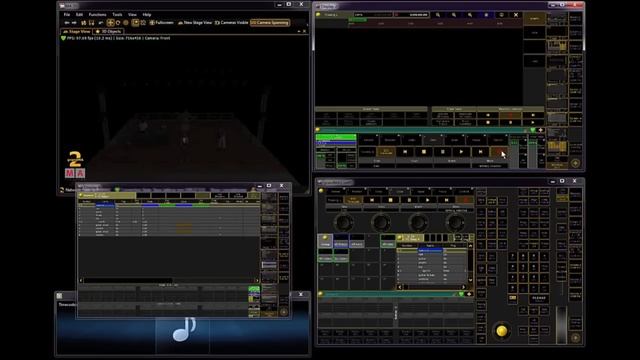
Task: Click the red record button in bottom-right console
Action: 465,200
